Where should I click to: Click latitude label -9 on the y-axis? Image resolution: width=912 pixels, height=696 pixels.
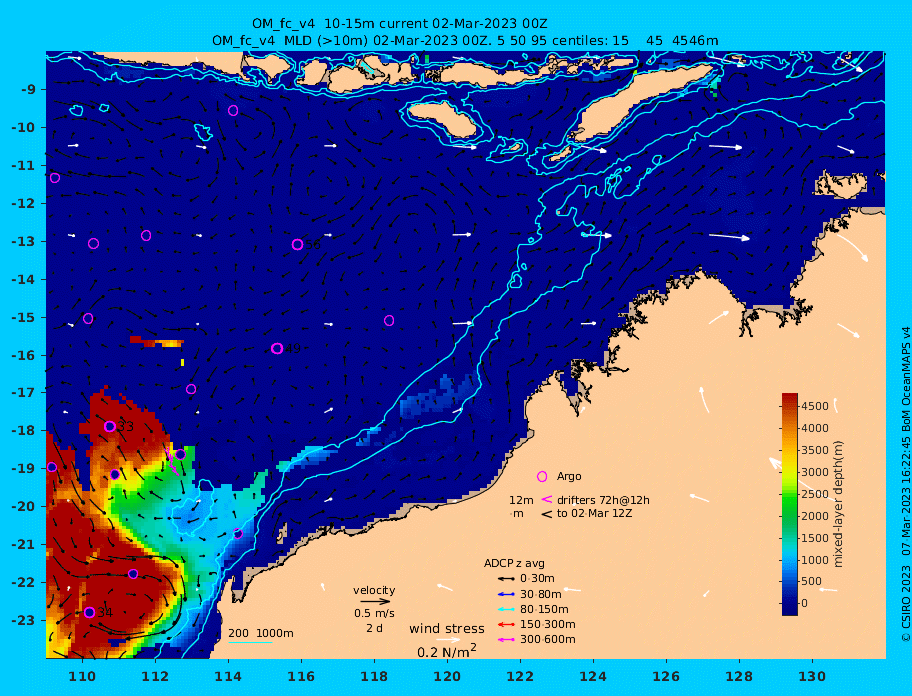coord(28,90)
